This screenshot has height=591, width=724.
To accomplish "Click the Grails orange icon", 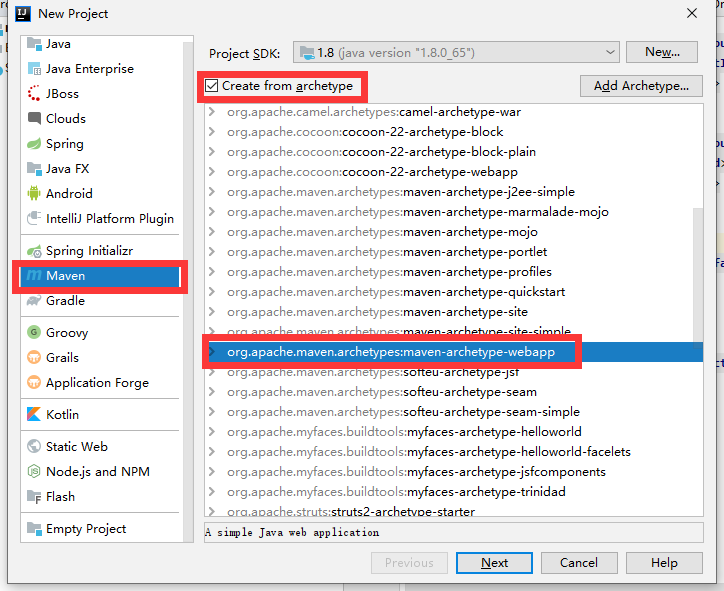I will pyautogui.click(x=34, y=357).
